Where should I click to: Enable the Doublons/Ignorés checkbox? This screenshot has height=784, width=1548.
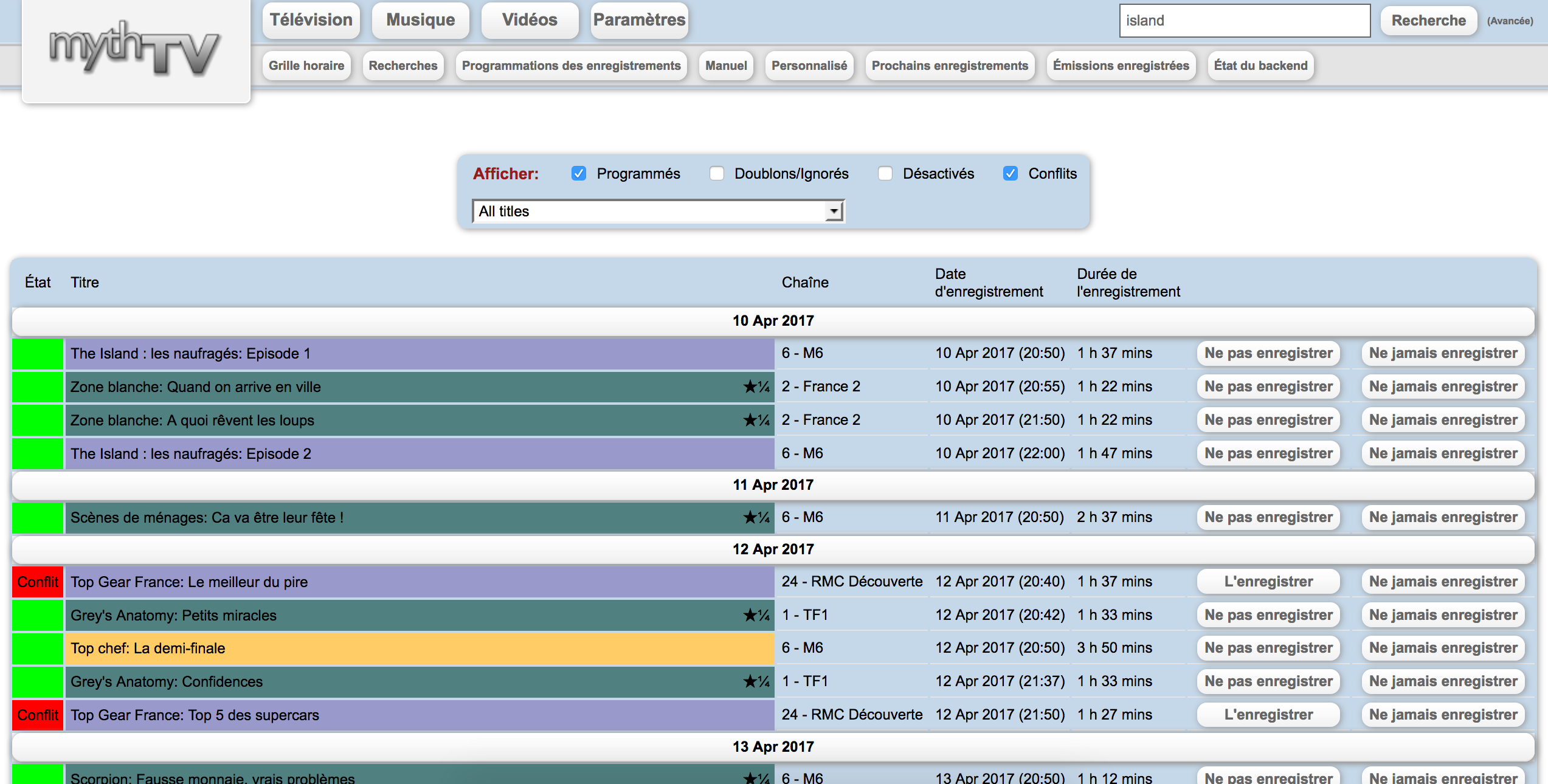pos(717,174)
